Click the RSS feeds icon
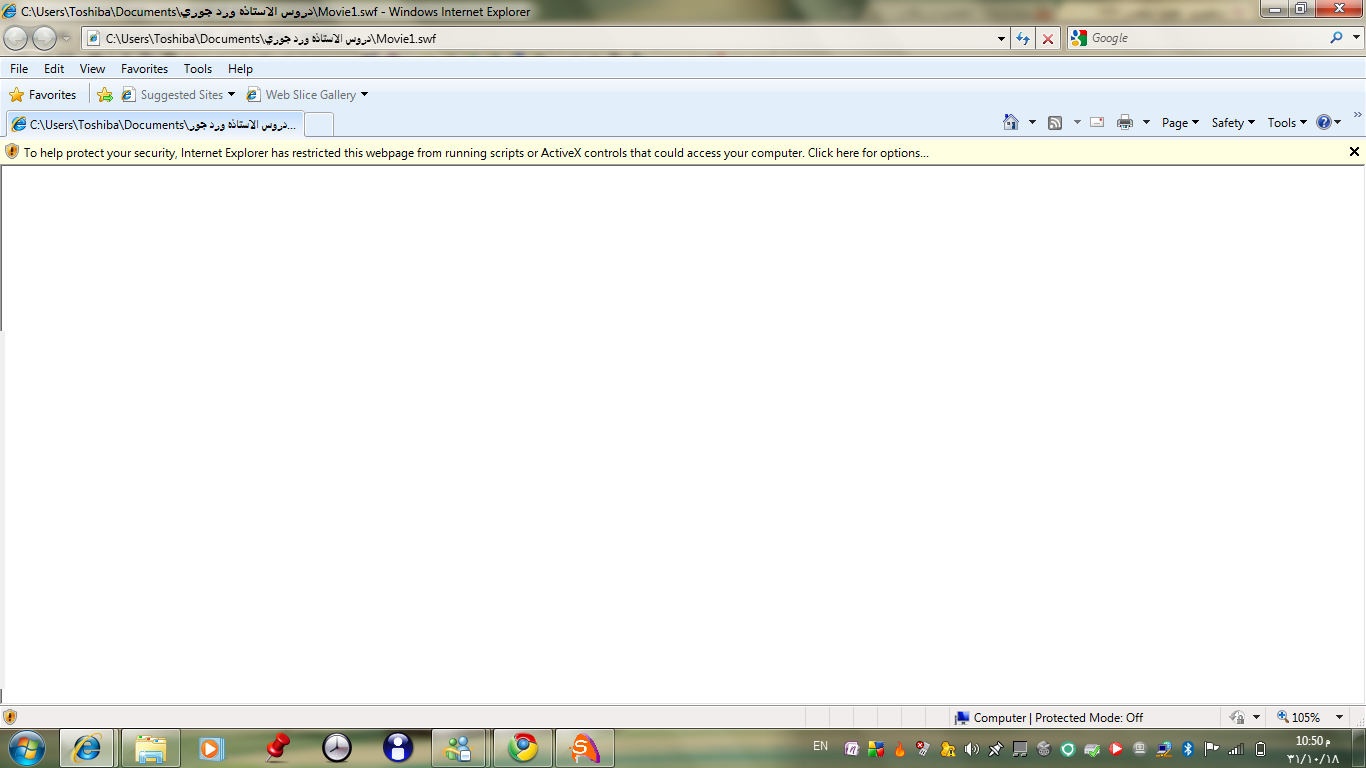The image size is (1366, 768). [1055, 122]
